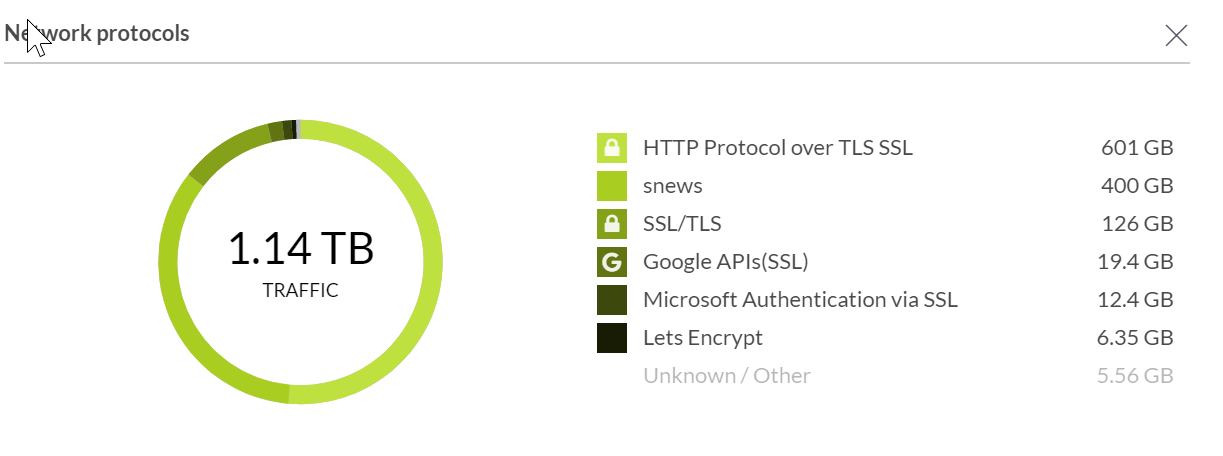This screenshot has height=456, width=1223.
Task: Click the greyed Unknown / Other entry
Action: pyautogui.click(x=727, y=376)
